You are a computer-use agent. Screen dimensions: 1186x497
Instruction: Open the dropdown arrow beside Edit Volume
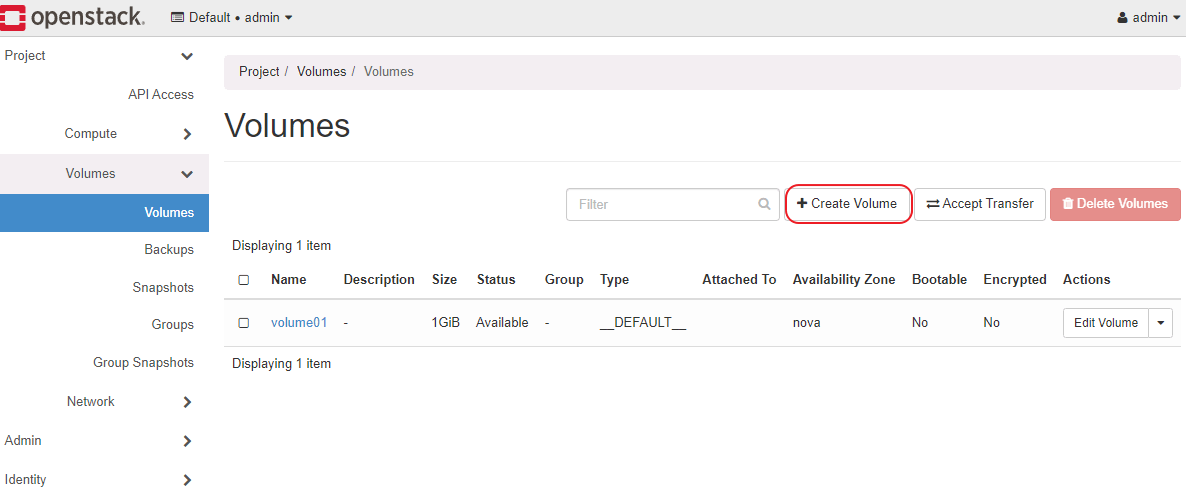pyautogui.click(x=1160, y=323)
